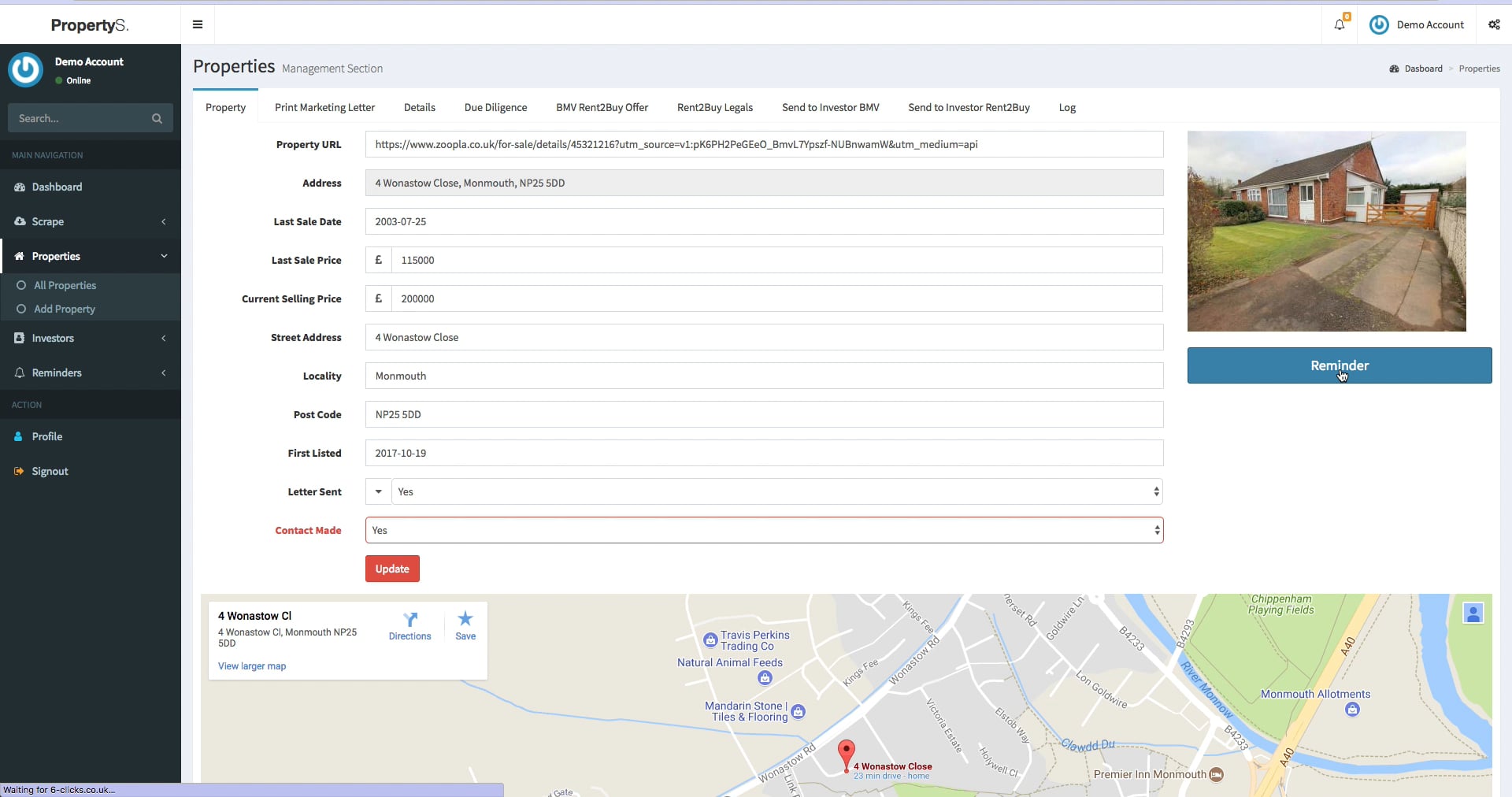Click the caret addon beside Letter Sent
This screenshot has height=797, width=1512.
[x=379, y=491]
